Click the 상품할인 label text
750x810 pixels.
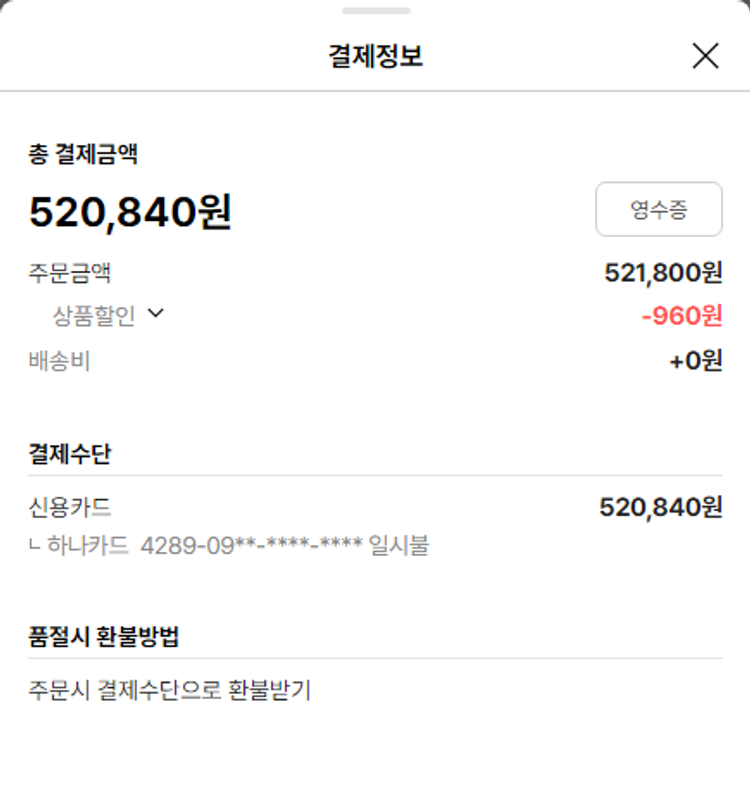pos(94,316)
